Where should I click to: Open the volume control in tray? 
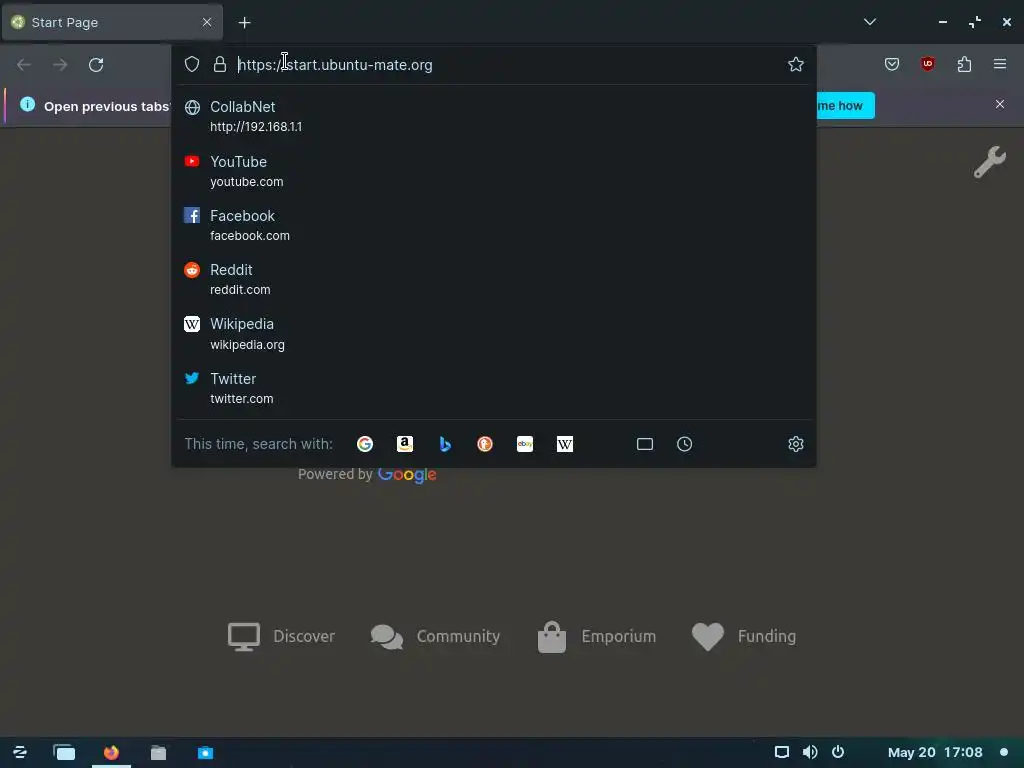tap(810, 752)
